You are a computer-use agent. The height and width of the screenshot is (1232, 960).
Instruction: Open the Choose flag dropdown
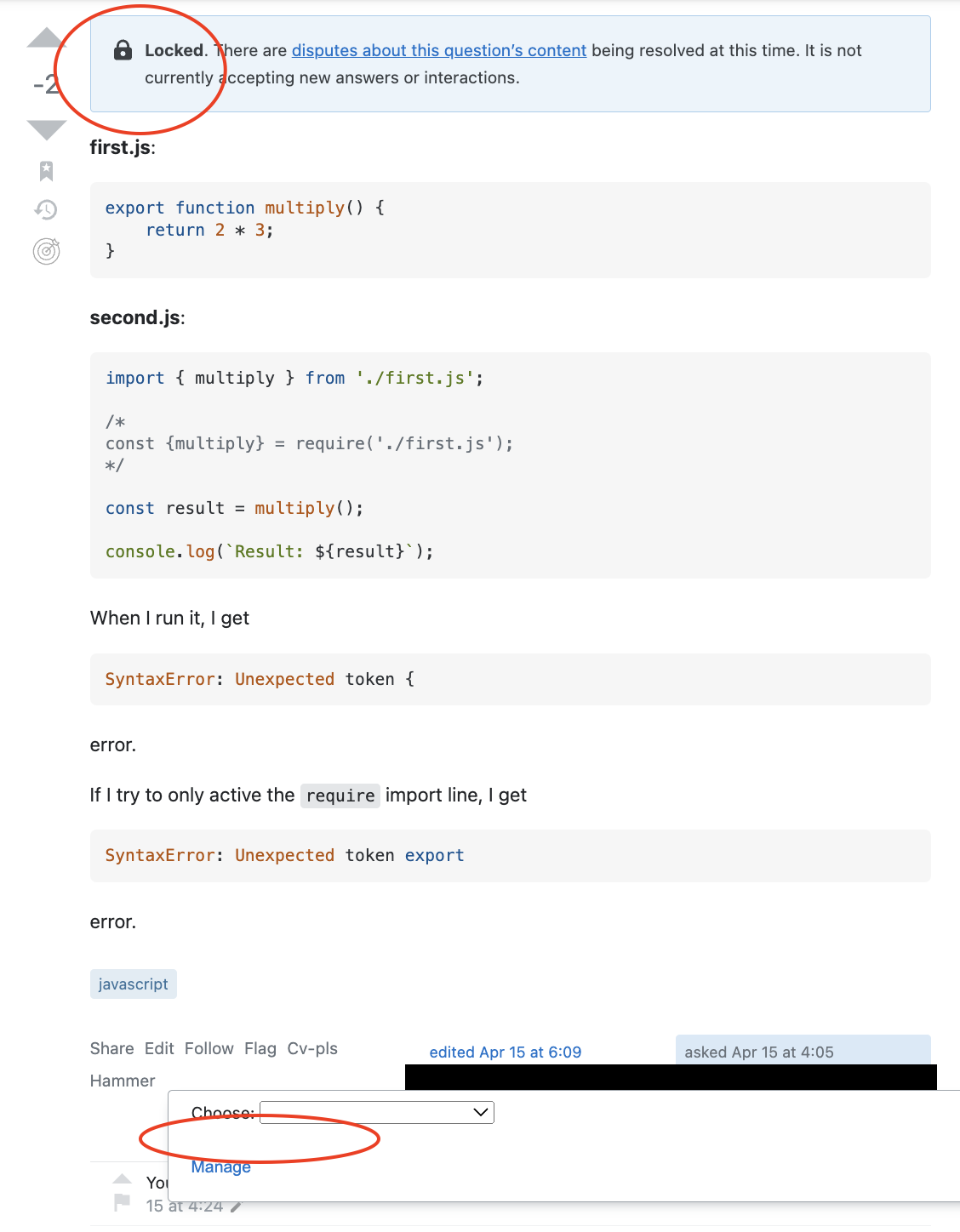tap(377, 1112)
